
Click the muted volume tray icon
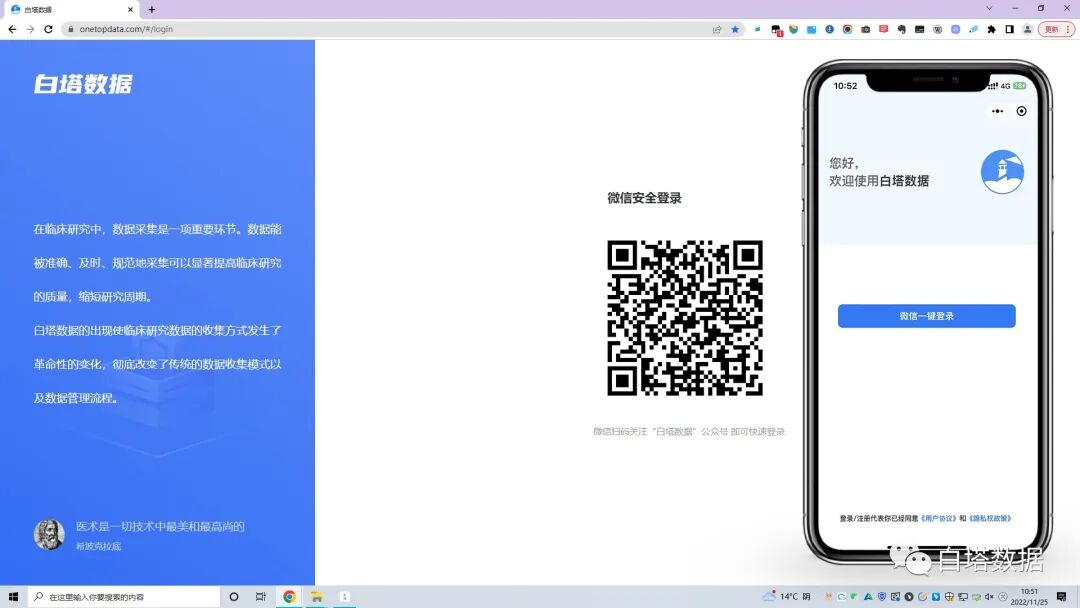pyautogui.click(x=990, y=597)
